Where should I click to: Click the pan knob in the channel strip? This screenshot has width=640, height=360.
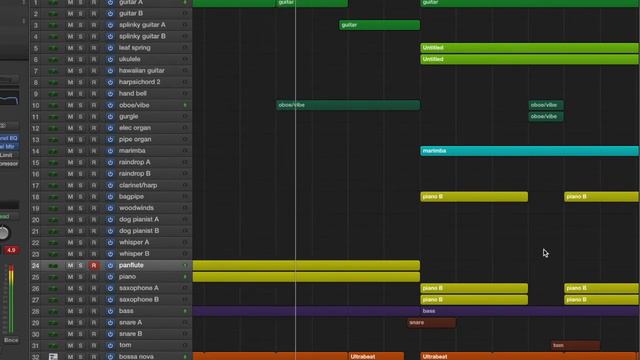(4, 233)
